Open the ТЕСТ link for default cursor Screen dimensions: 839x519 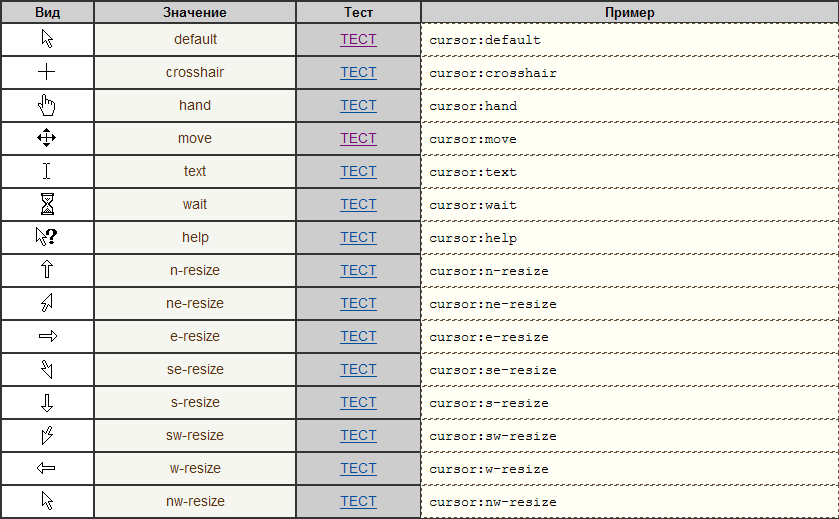[x=358, y=39]
